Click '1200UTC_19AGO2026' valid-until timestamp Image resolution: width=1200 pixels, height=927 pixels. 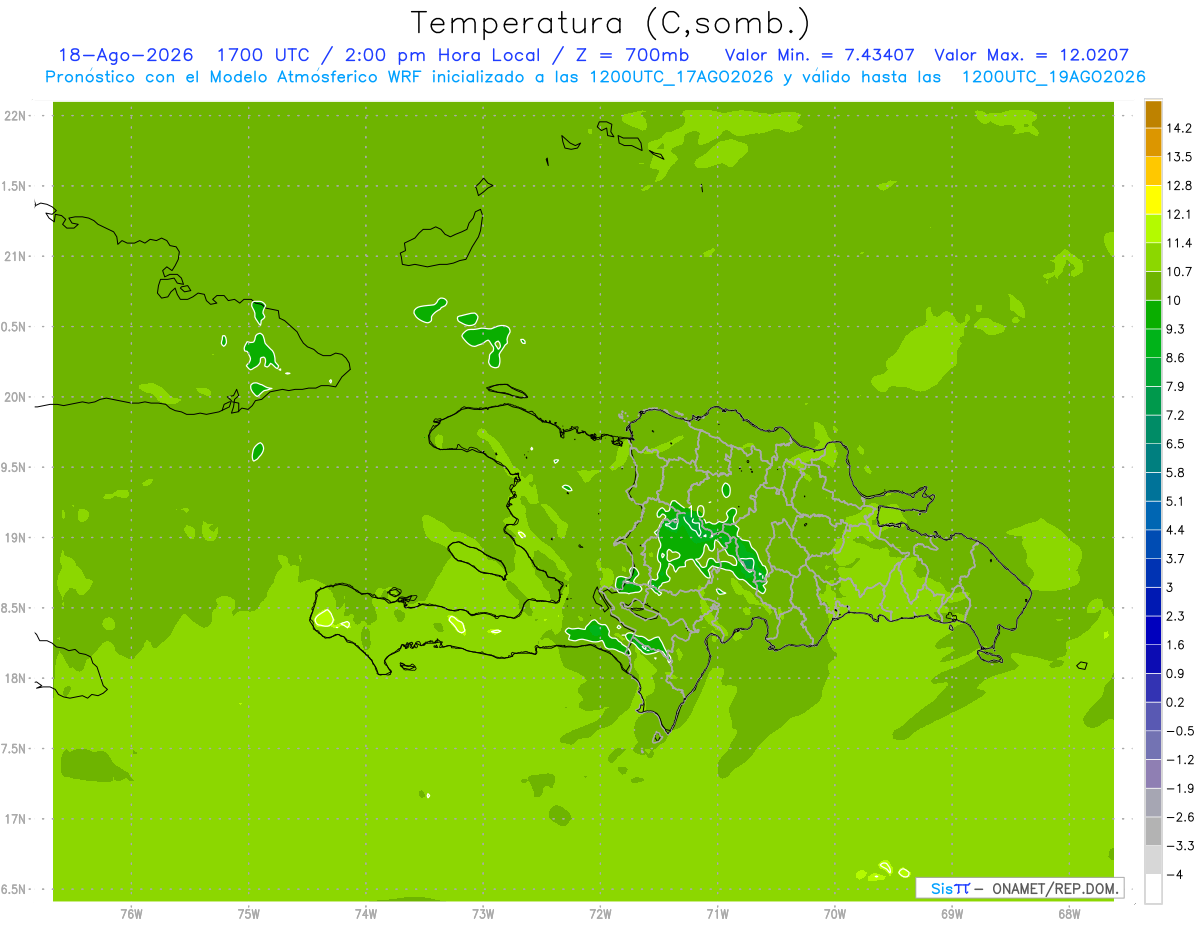pos(1053,76)
